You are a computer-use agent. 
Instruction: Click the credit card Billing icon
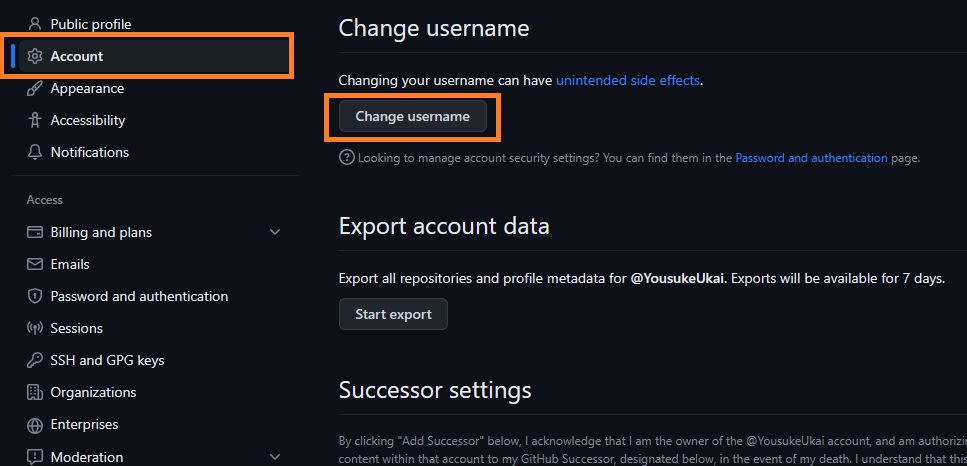tap(35, 232)
